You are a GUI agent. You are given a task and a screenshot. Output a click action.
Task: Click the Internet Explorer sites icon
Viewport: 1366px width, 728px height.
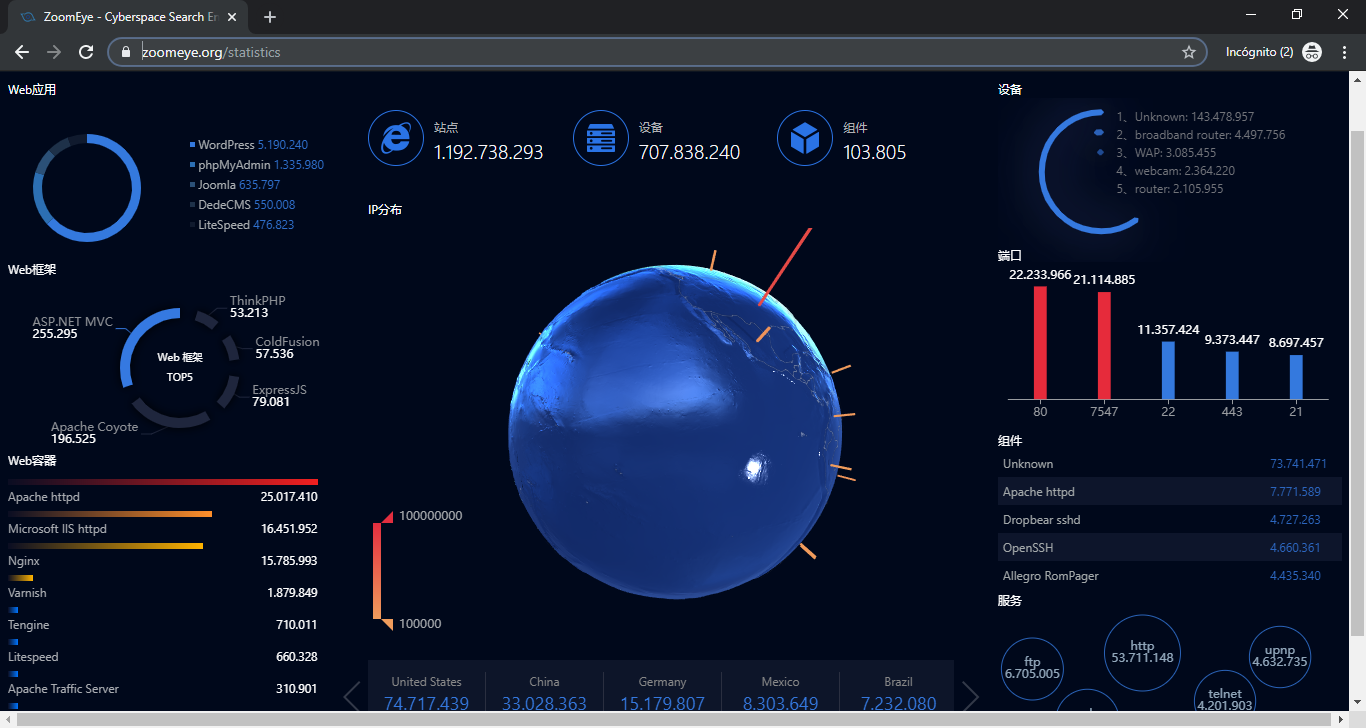(x=396, y=138)
